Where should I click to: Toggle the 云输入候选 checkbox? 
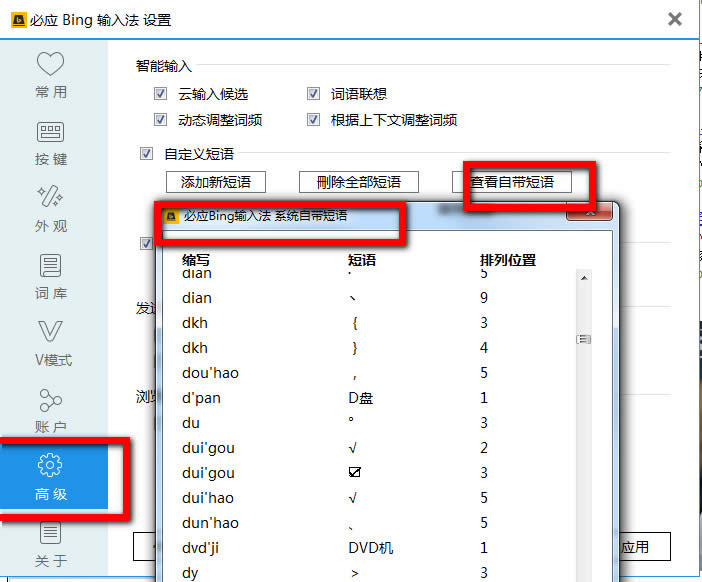click(160, 94)
